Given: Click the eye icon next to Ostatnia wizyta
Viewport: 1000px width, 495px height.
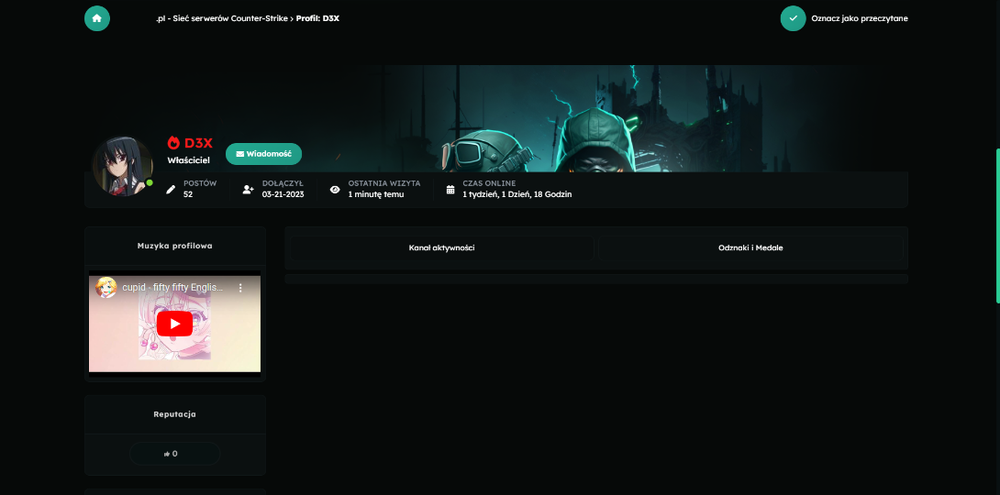Looking at the screenshot, I should (335, 189).
